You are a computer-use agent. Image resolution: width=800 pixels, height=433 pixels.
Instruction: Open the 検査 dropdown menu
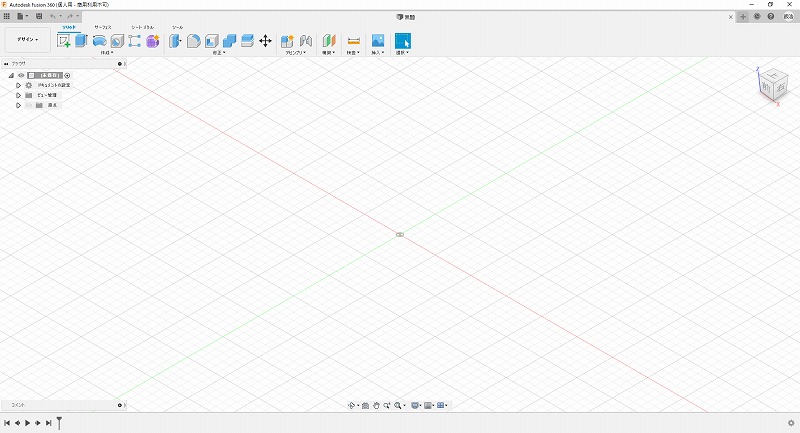[x=353, y=53]
